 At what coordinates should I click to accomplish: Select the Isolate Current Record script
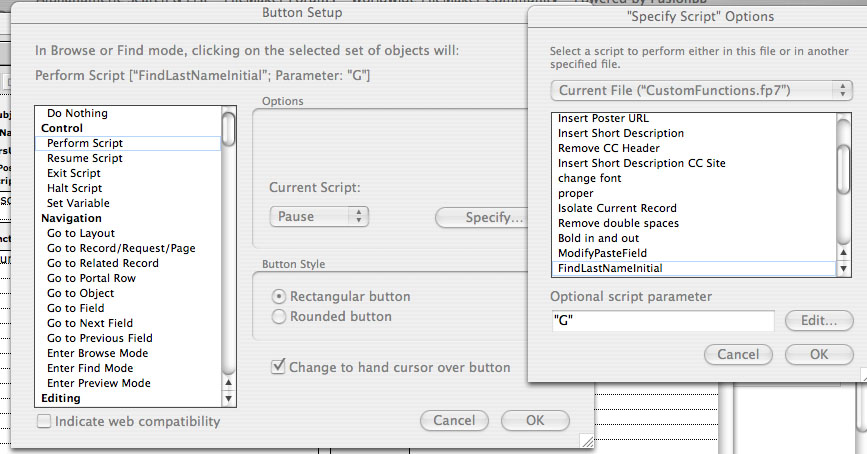(617, 208)
